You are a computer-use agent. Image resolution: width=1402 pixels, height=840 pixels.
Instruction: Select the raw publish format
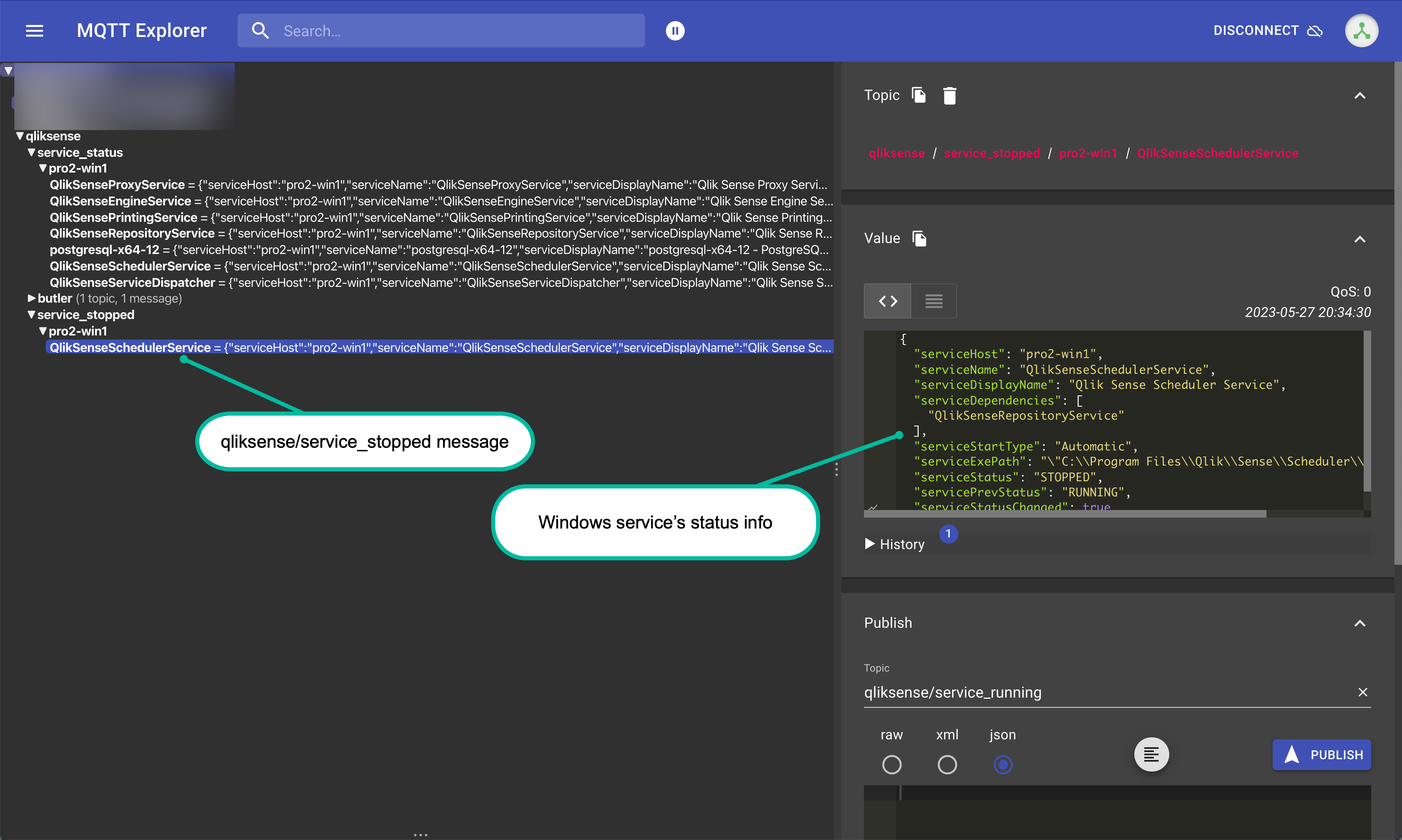[892, 765]
